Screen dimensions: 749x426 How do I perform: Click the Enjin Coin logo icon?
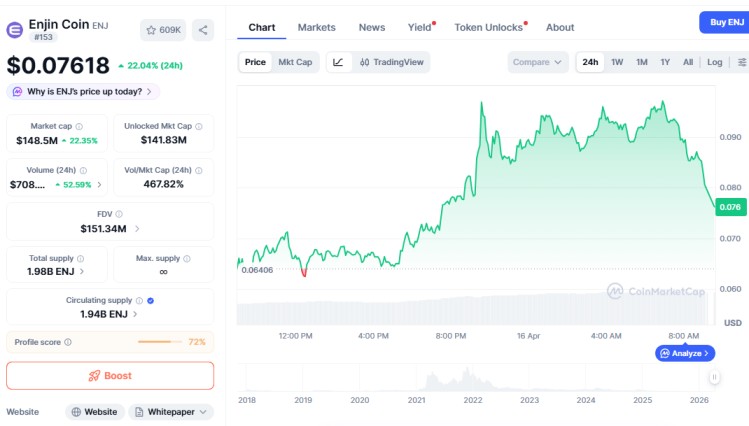tap(14, 30)
